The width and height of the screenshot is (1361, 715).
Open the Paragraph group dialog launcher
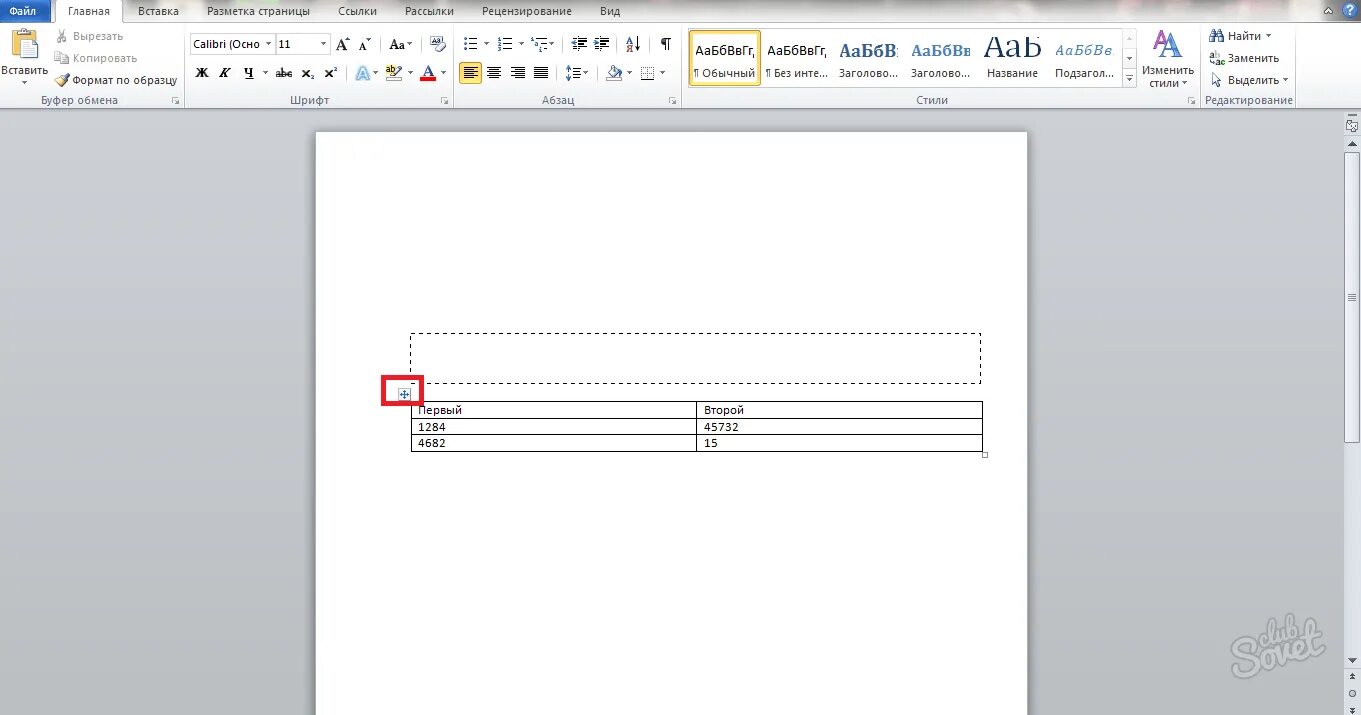click(673, 101)
